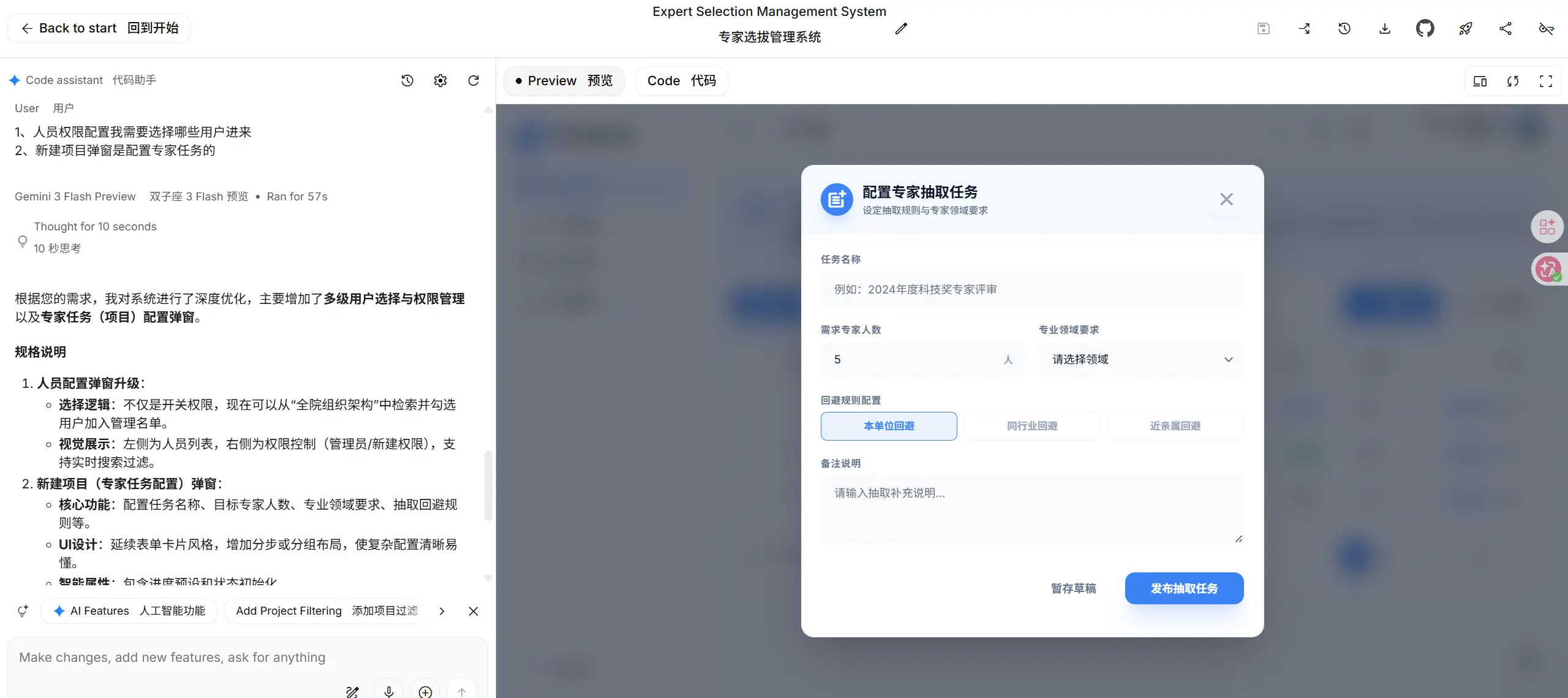Click the 任务名称 input field
Viewport: 1568px width, 698px height.
[x=1031, y=289]
